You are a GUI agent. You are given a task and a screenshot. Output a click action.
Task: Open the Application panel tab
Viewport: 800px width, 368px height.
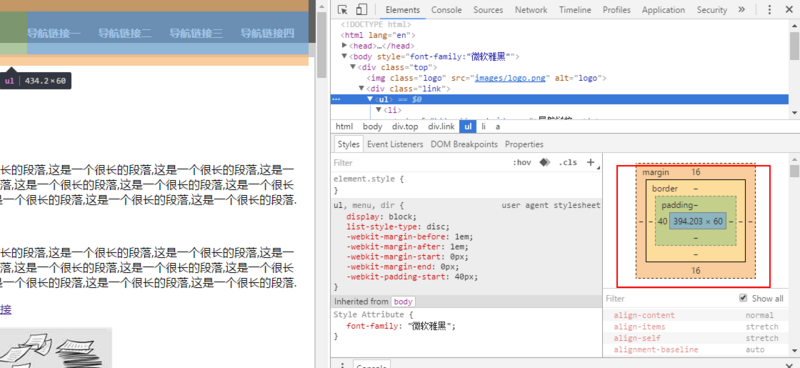point(663,10)
